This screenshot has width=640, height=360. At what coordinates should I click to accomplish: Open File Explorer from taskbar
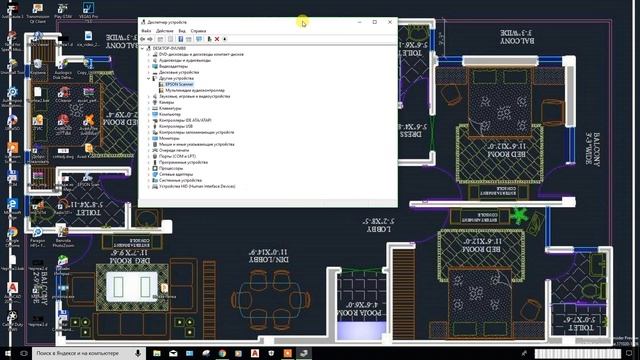point(157,353)
